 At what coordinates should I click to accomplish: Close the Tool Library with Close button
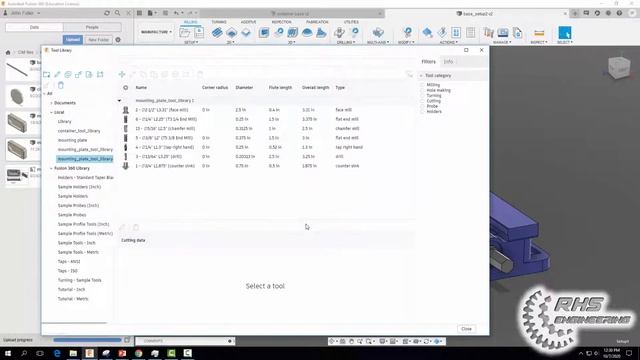point(466,329)
